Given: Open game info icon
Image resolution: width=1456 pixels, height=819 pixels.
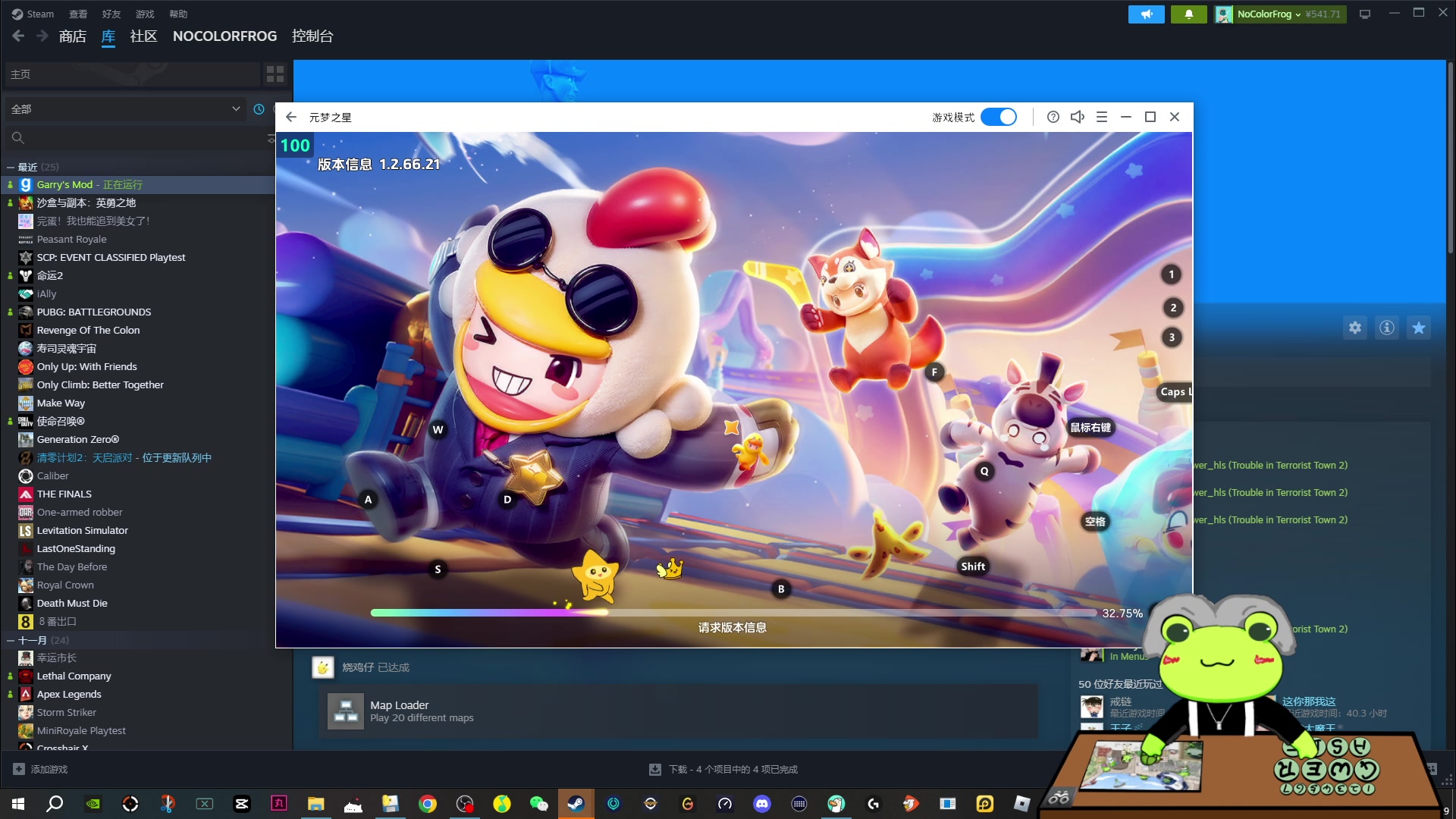Looking at the screenshot, I should coord(1386,328).
